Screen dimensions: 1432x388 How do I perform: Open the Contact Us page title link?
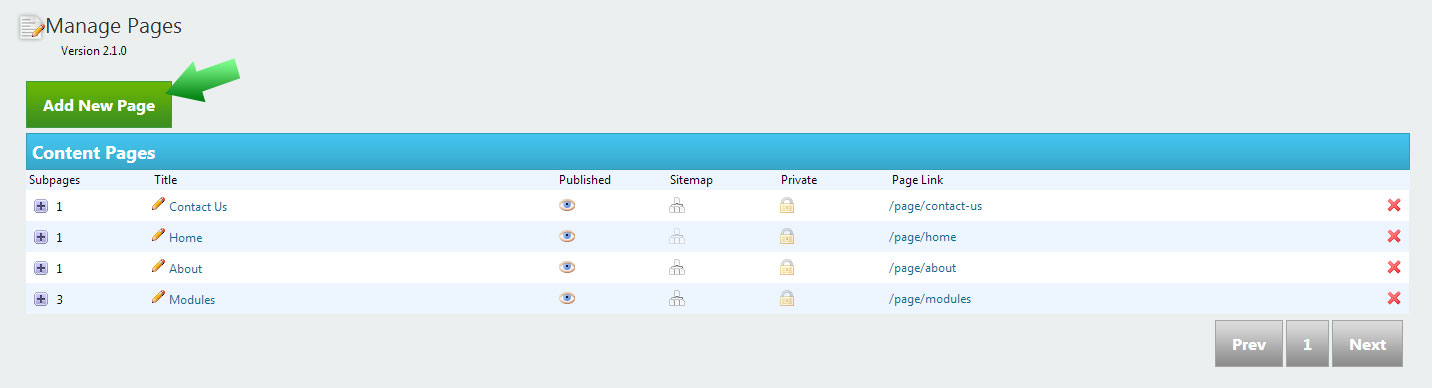point(198,207)
